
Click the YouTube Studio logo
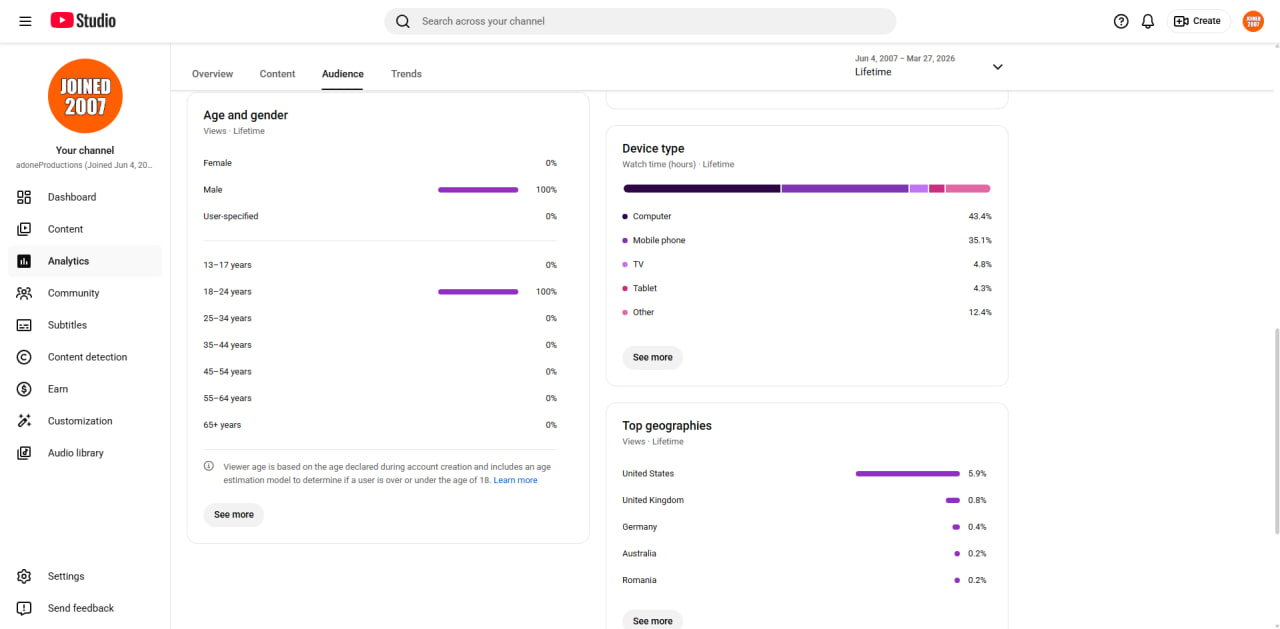83,21
